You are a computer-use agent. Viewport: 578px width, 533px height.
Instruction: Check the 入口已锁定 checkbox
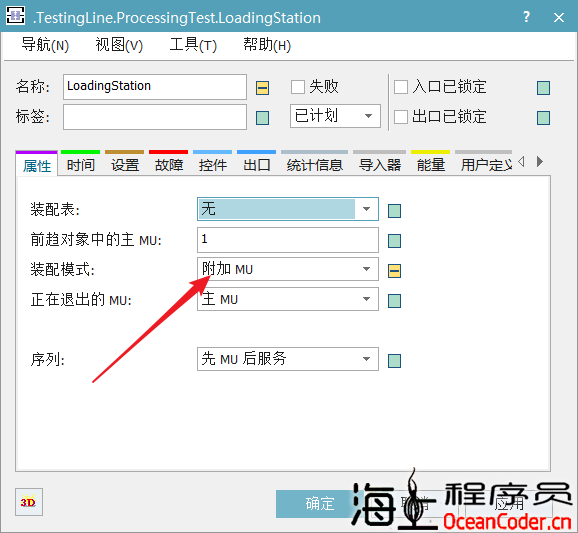pyautogui.click(x=401, y=87)
